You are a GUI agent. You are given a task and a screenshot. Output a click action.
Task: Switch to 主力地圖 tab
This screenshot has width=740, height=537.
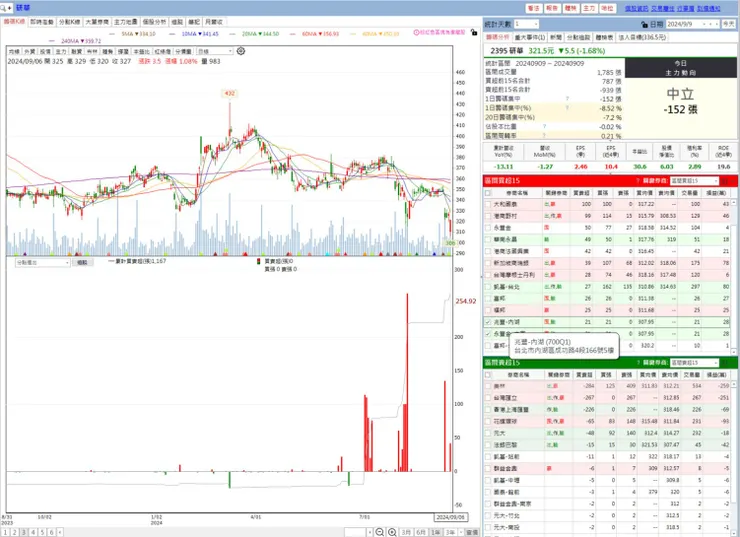pos(126,22)
